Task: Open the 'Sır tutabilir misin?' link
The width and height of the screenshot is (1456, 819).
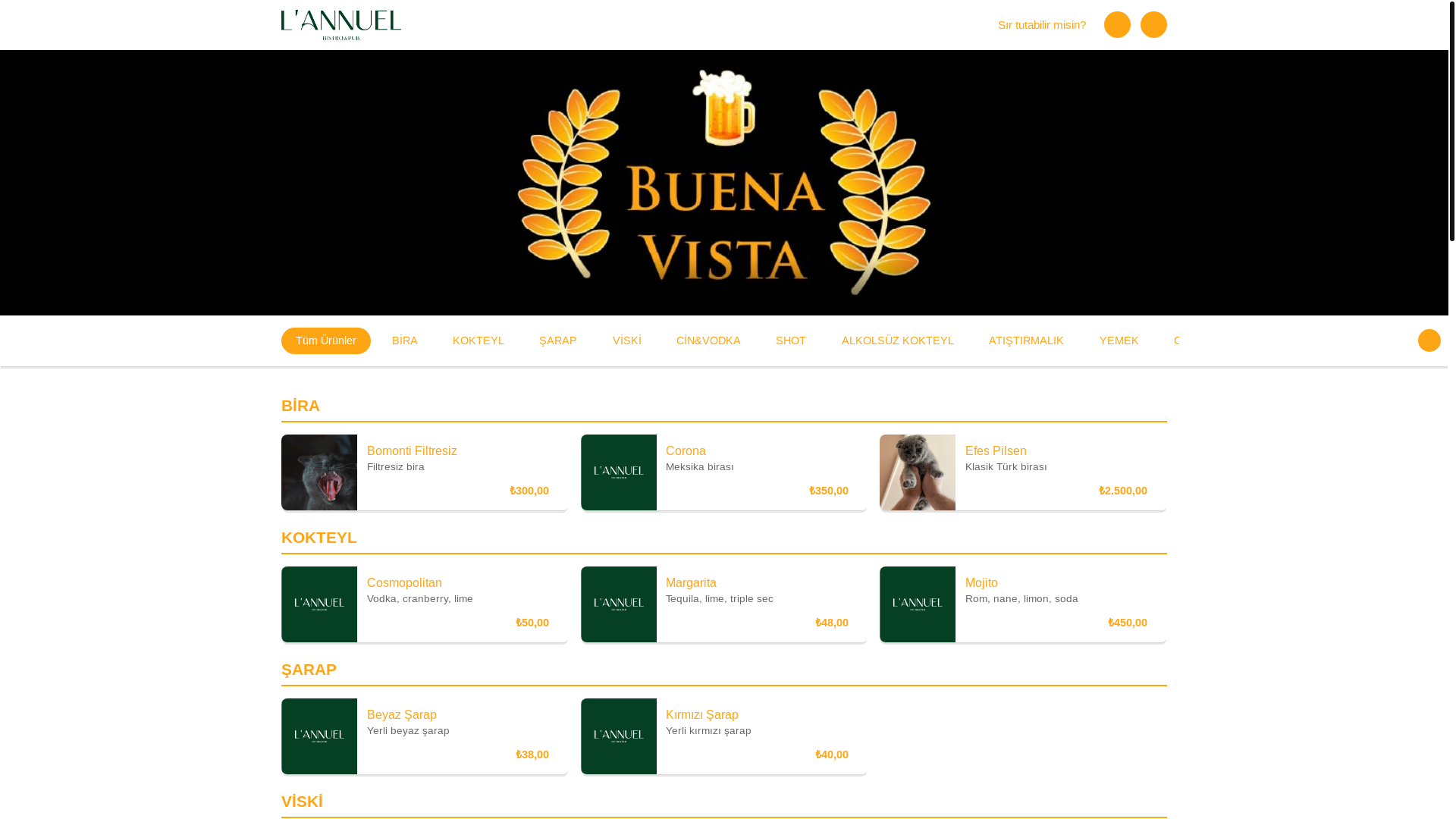Action: [x=1041, y=25]
